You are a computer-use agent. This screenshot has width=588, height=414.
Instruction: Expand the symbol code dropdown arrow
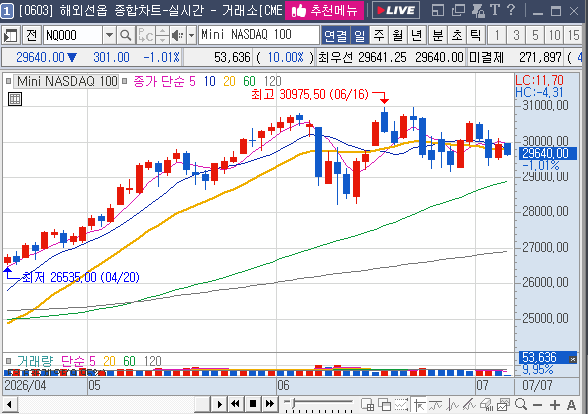tap(109, 36)
